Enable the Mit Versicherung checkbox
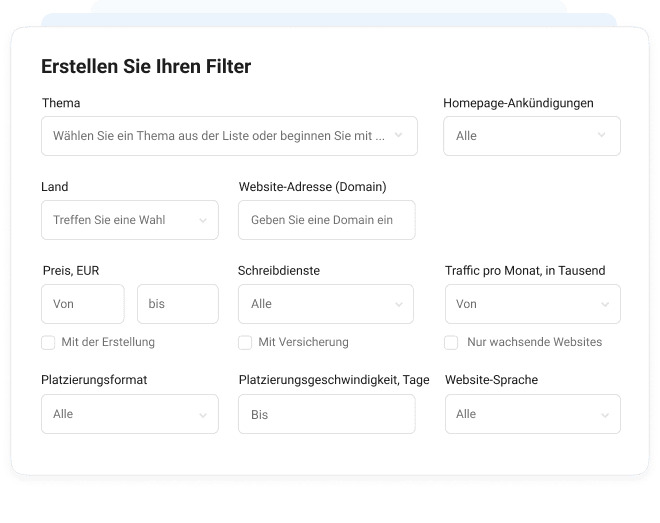The height and width of the screenshot is (523, 660). pyautogui.click(x=245, y=342)
